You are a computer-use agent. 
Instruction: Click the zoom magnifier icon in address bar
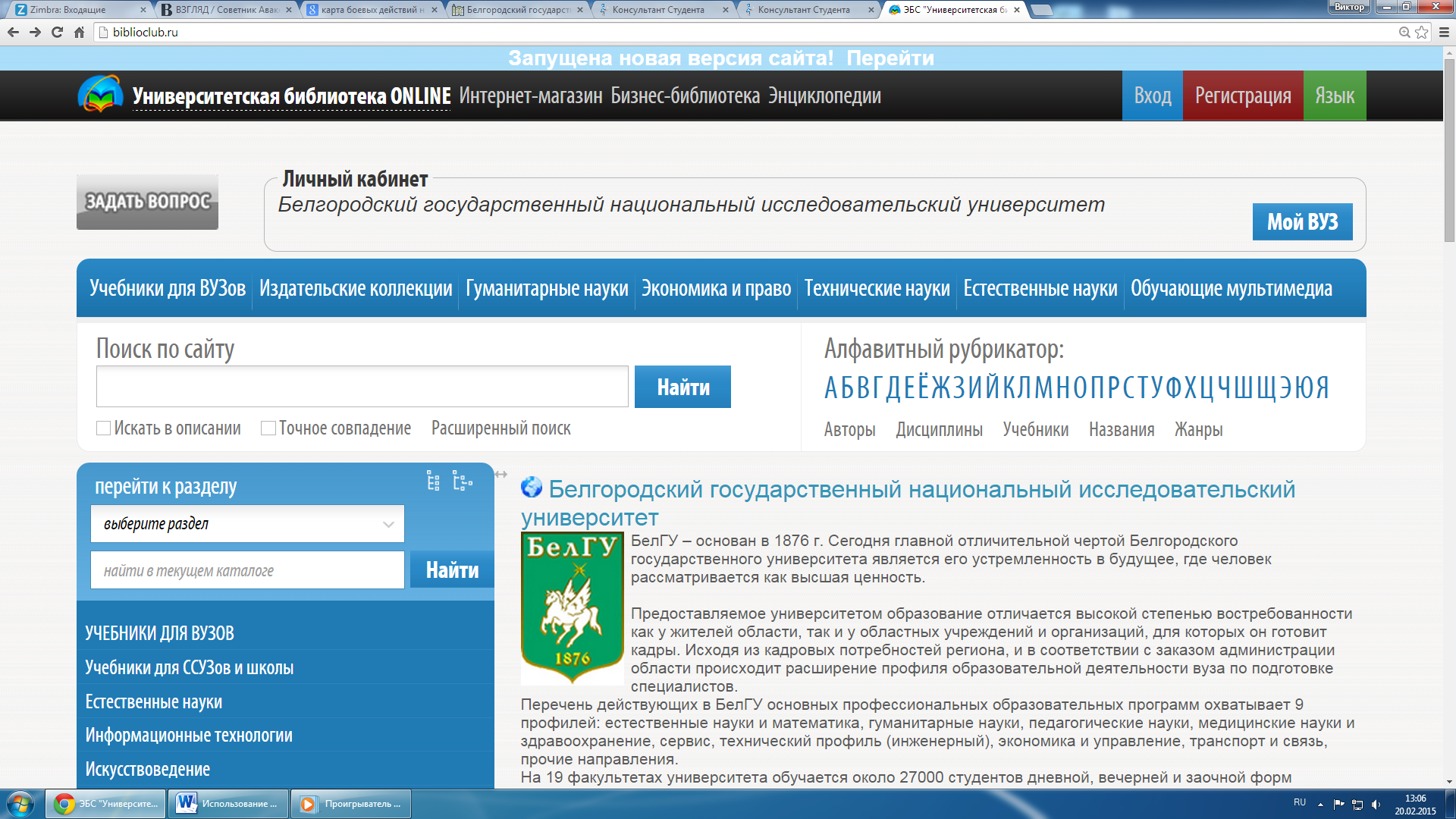pos(1404,32)
